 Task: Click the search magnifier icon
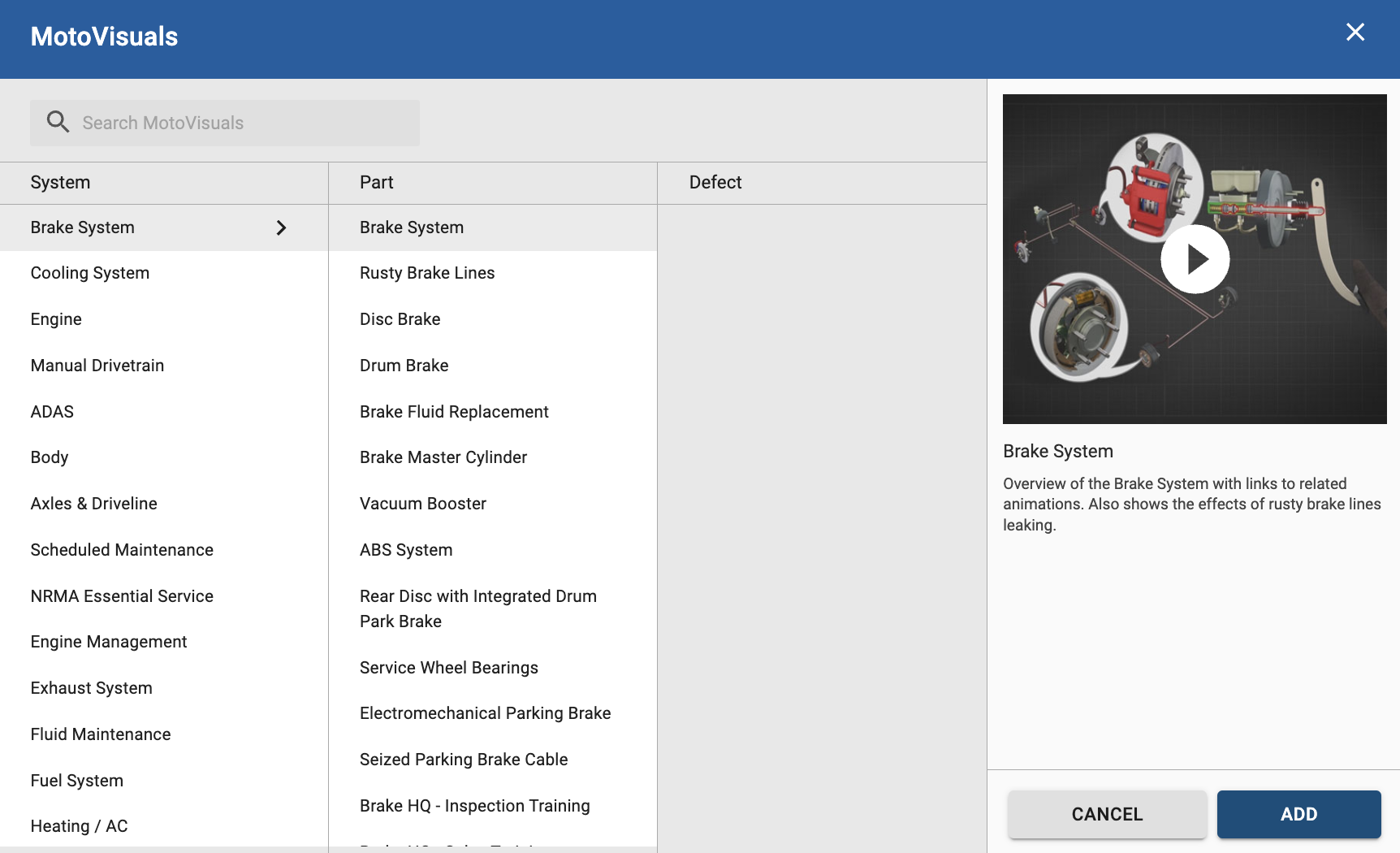58,122
